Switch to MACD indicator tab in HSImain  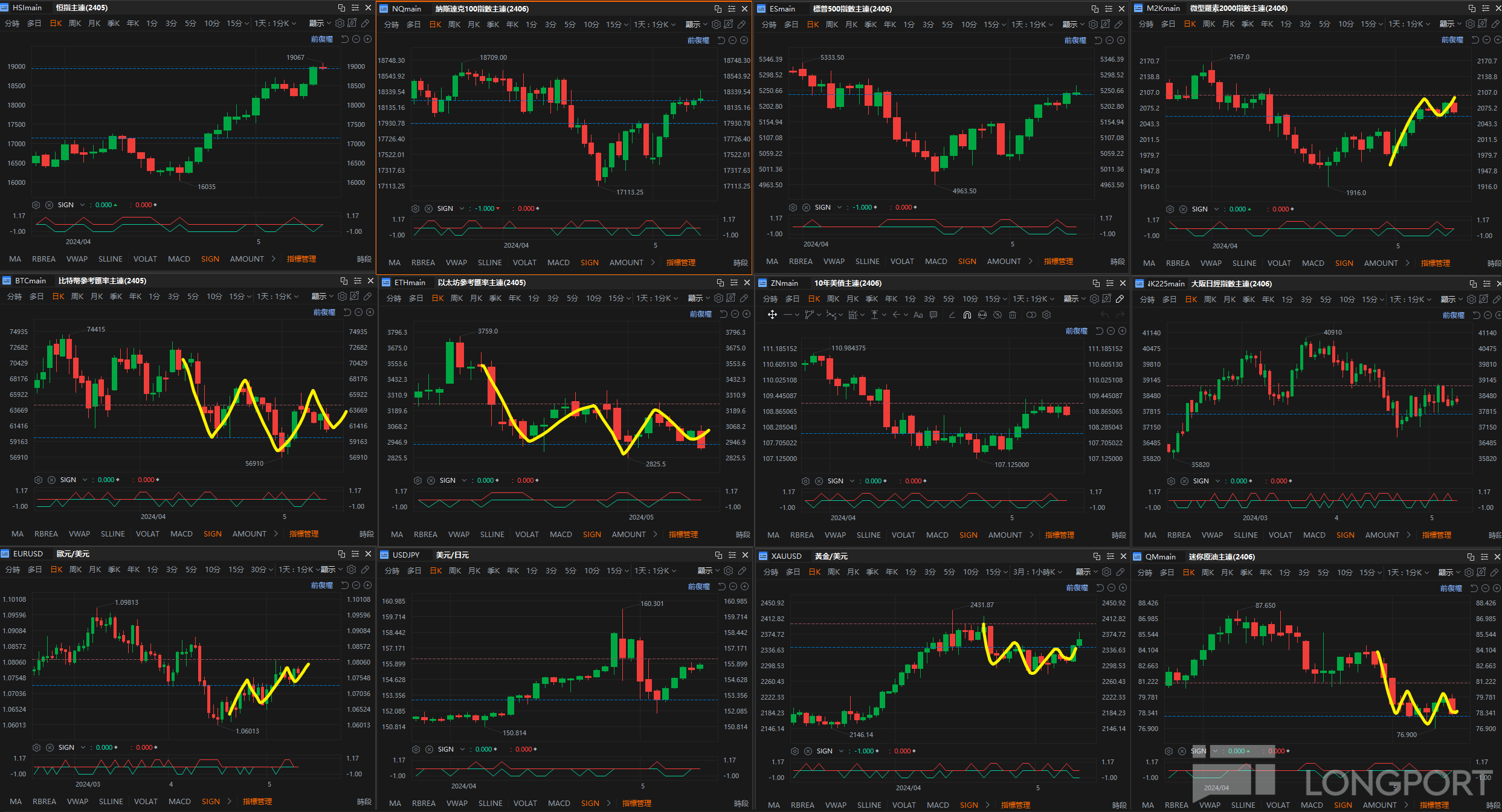pyautogui.click(x=179, y=259)
